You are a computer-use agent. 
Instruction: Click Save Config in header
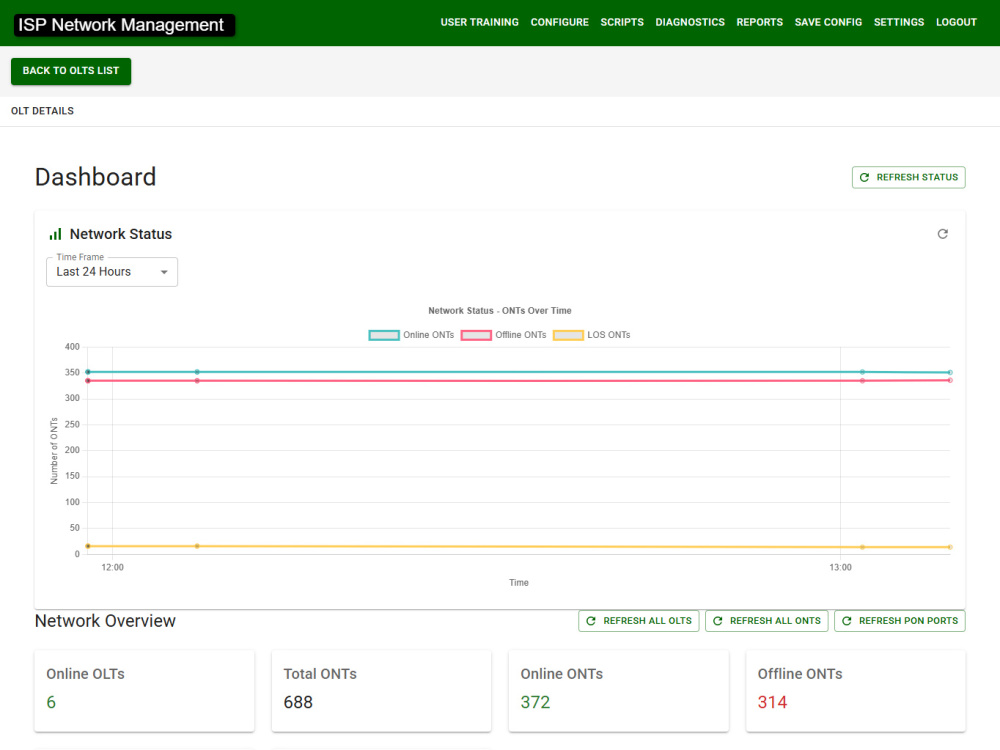point(828,22)
